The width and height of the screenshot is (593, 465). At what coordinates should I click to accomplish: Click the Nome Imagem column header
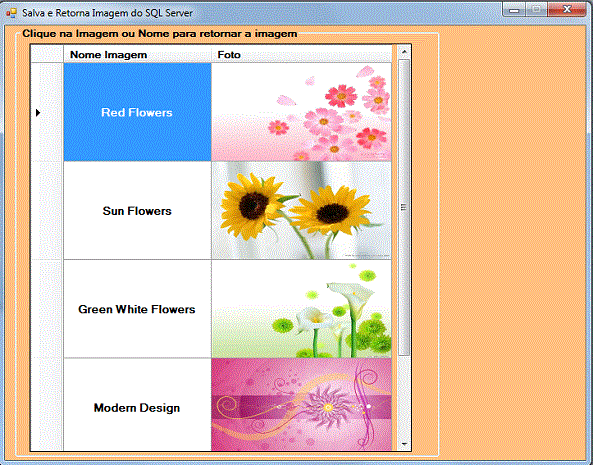[137, 54]
